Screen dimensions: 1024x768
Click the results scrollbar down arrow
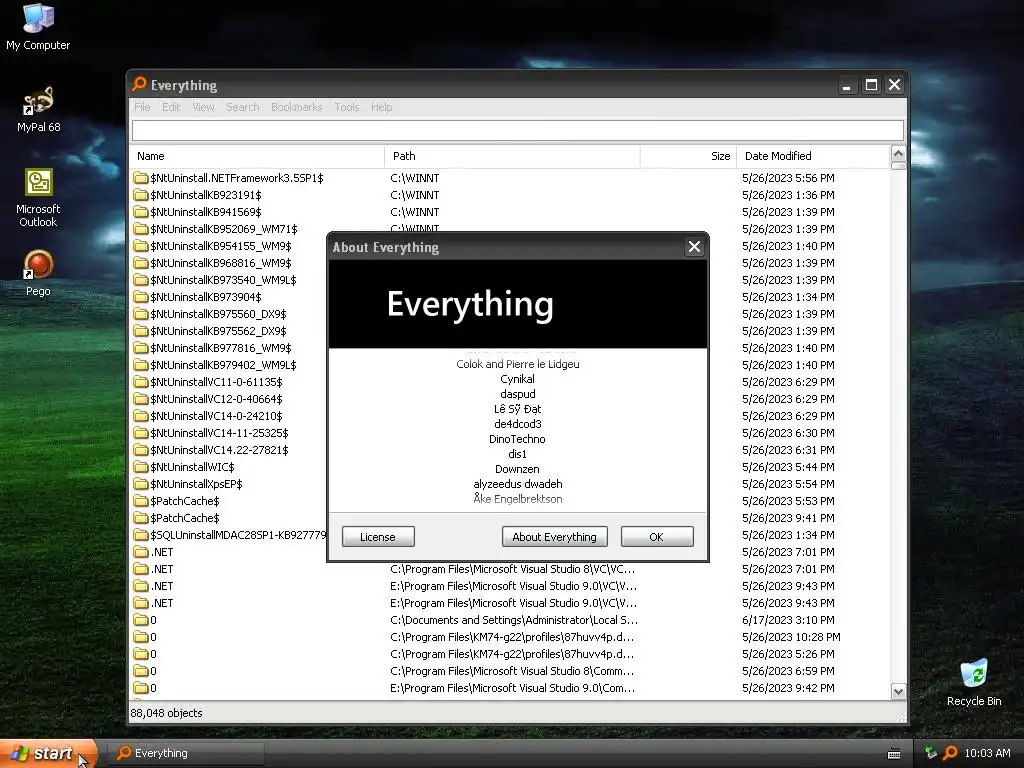898,692
